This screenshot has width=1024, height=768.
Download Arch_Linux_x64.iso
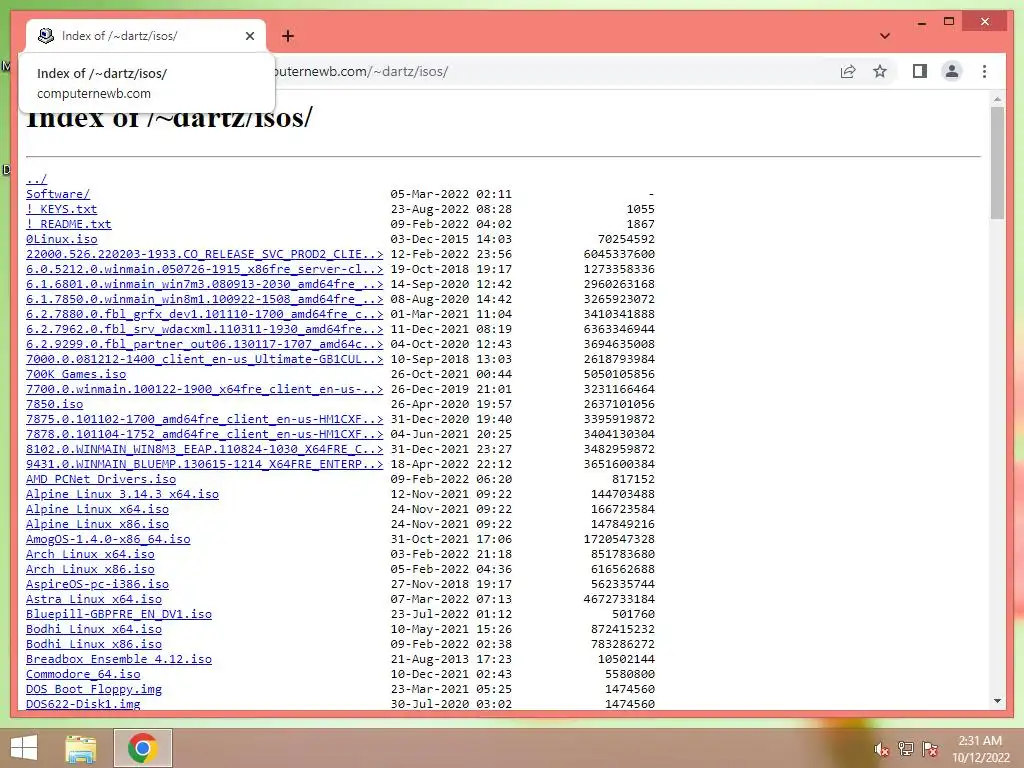[90, 554]
